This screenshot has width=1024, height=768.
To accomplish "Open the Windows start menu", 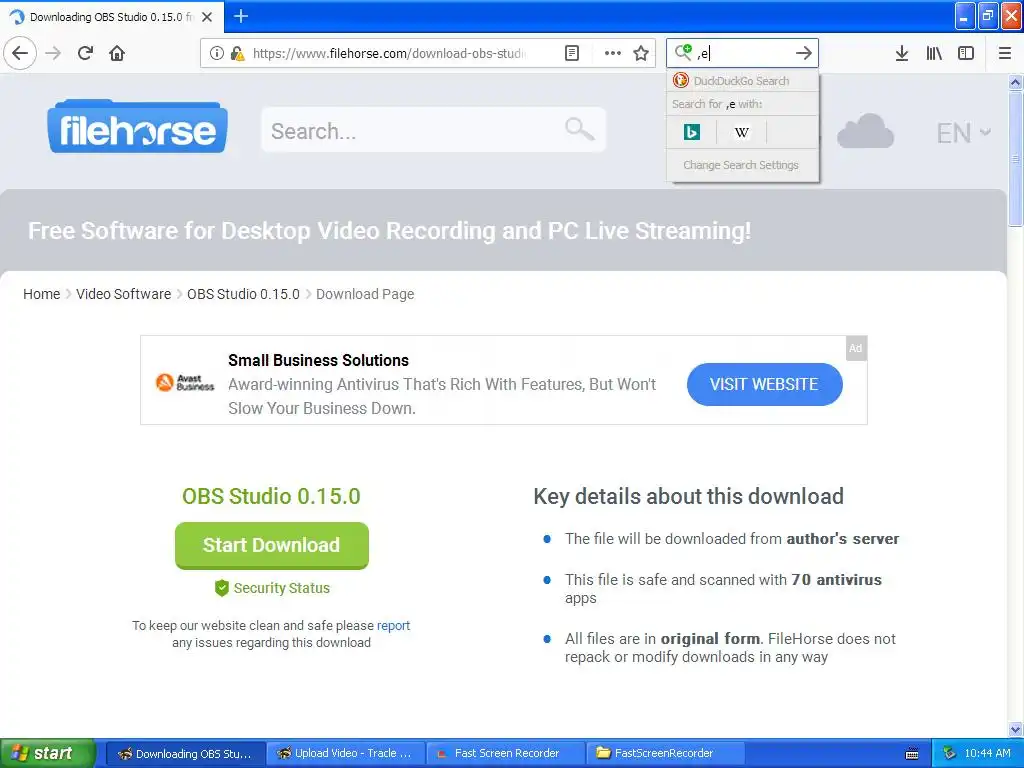I will point(46,753).
